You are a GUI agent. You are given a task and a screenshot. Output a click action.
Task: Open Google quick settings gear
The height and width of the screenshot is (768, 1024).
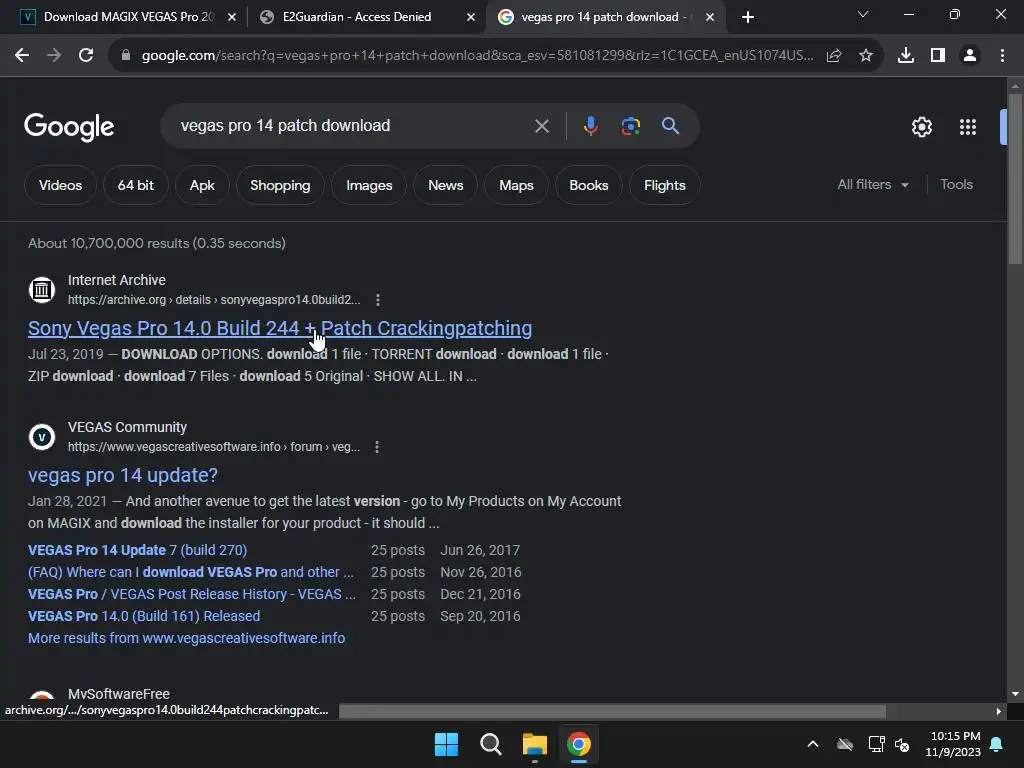[921, 127]
